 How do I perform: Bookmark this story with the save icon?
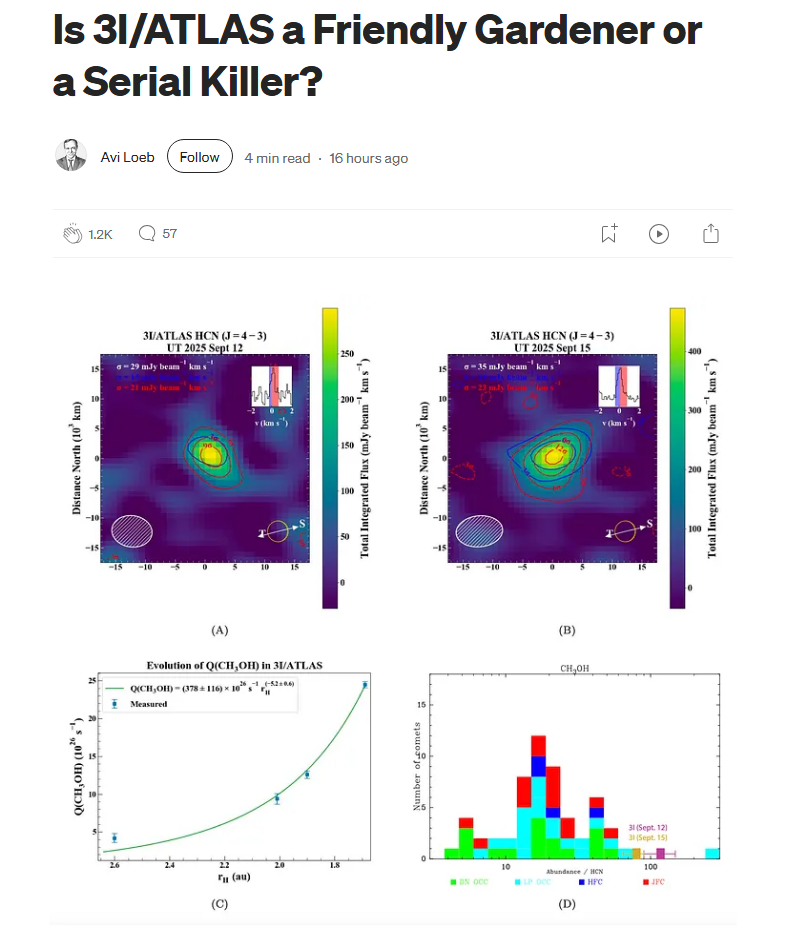[x=608, y=234]
